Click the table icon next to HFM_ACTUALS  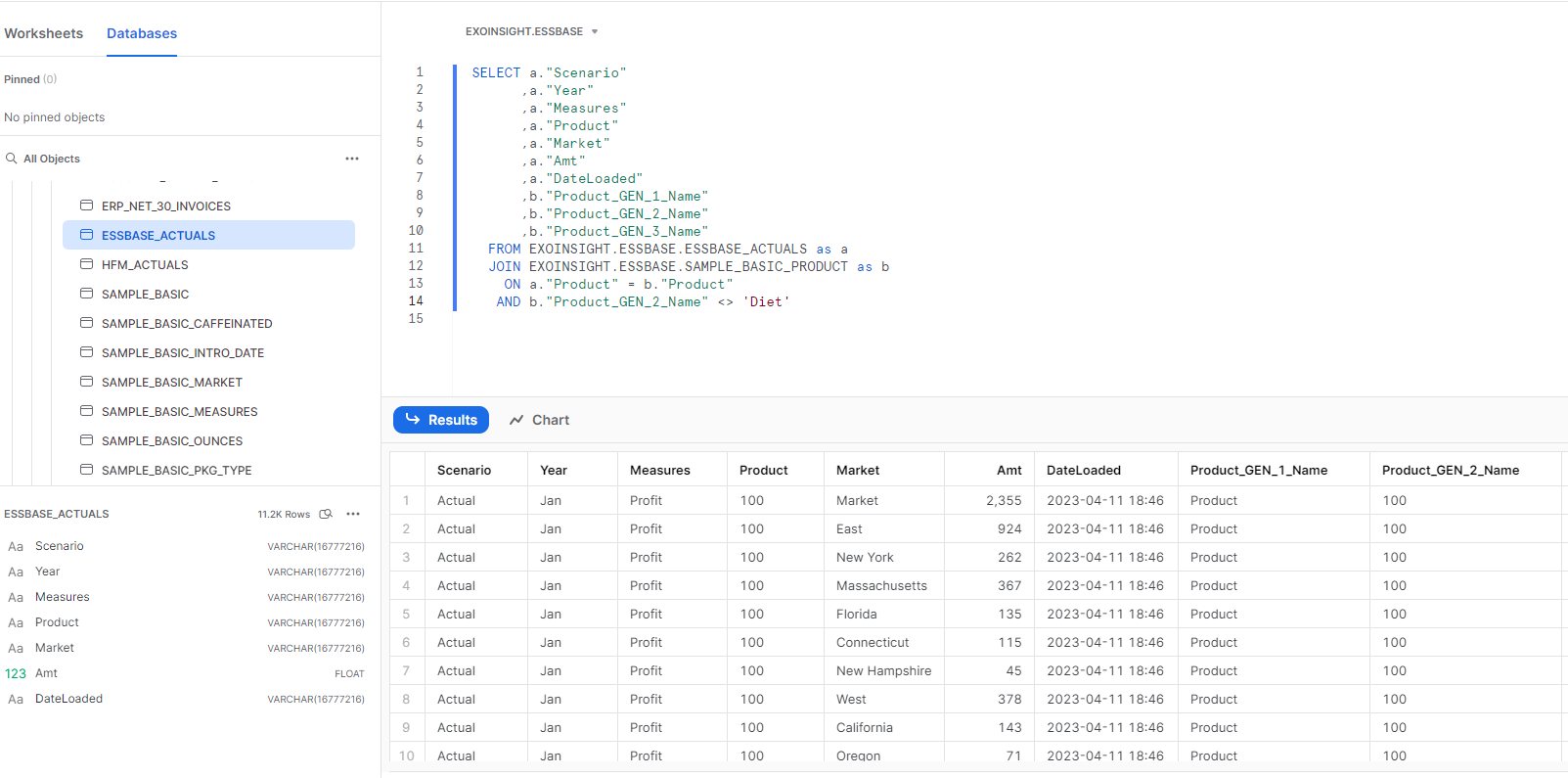(x=87, y=264)
